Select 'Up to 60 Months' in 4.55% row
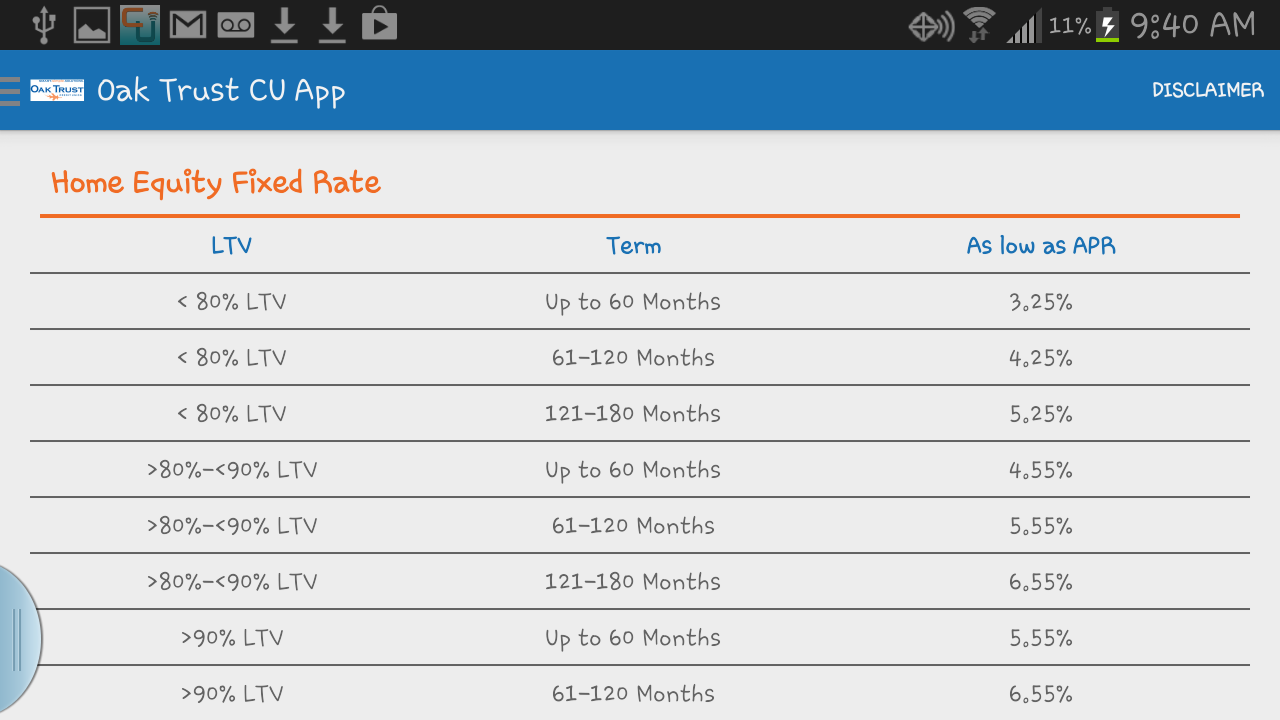This screenshot has height=720, width=1280. tap(633, 470)
